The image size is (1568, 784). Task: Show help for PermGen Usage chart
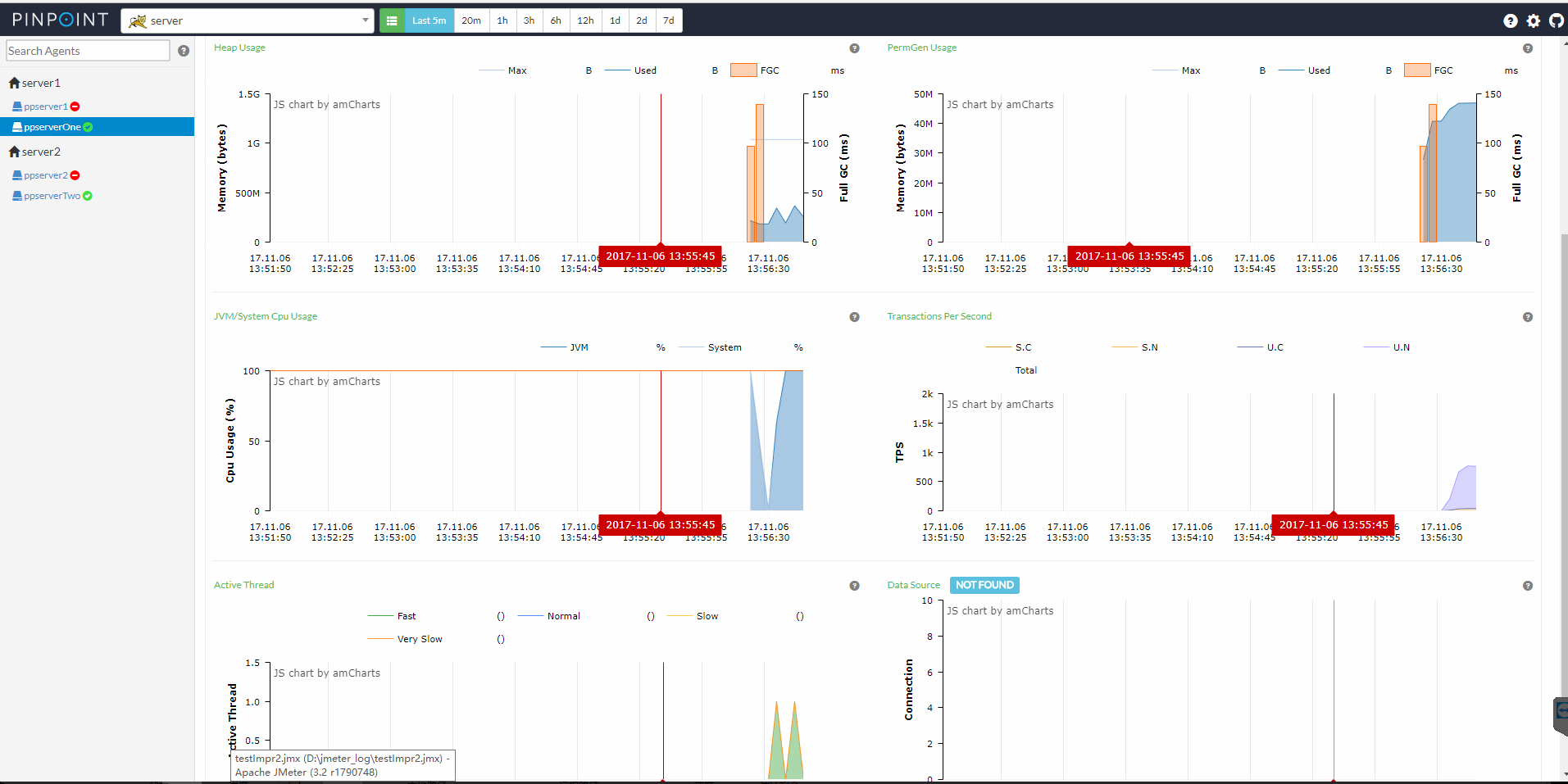pos(1527,48)
